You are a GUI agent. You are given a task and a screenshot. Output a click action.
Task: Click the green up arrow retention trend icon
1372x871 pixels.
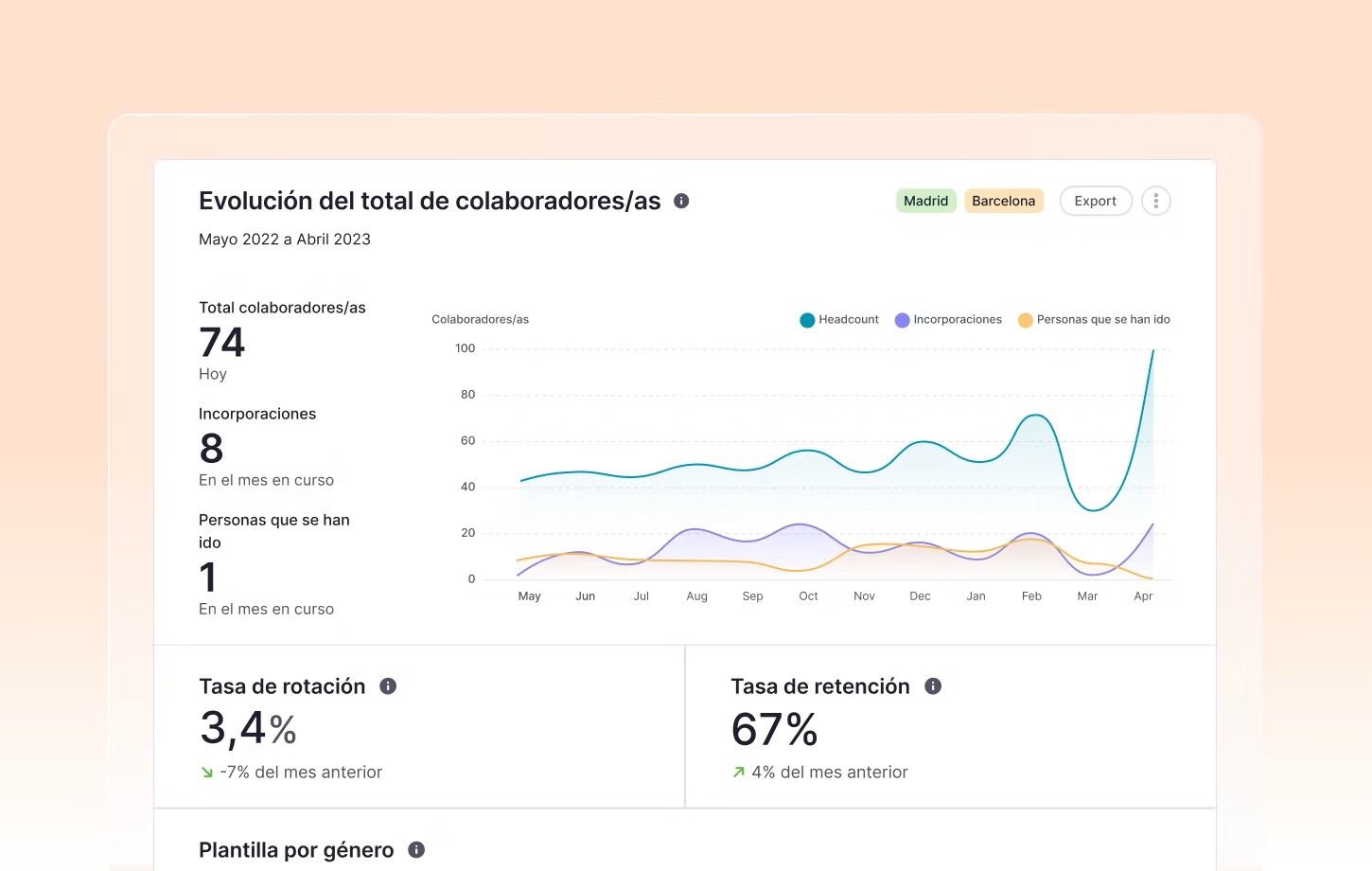tap(739, 773)
